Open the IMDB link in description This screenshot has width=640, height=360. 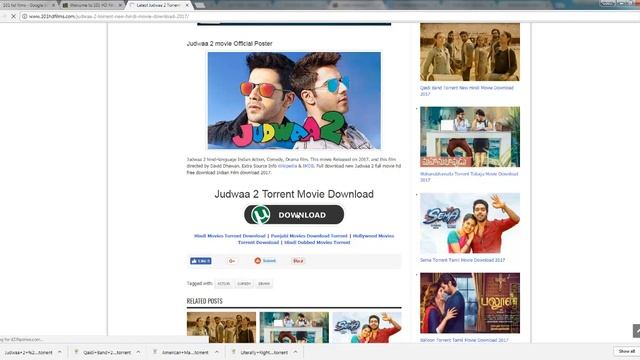coord(308,166)
